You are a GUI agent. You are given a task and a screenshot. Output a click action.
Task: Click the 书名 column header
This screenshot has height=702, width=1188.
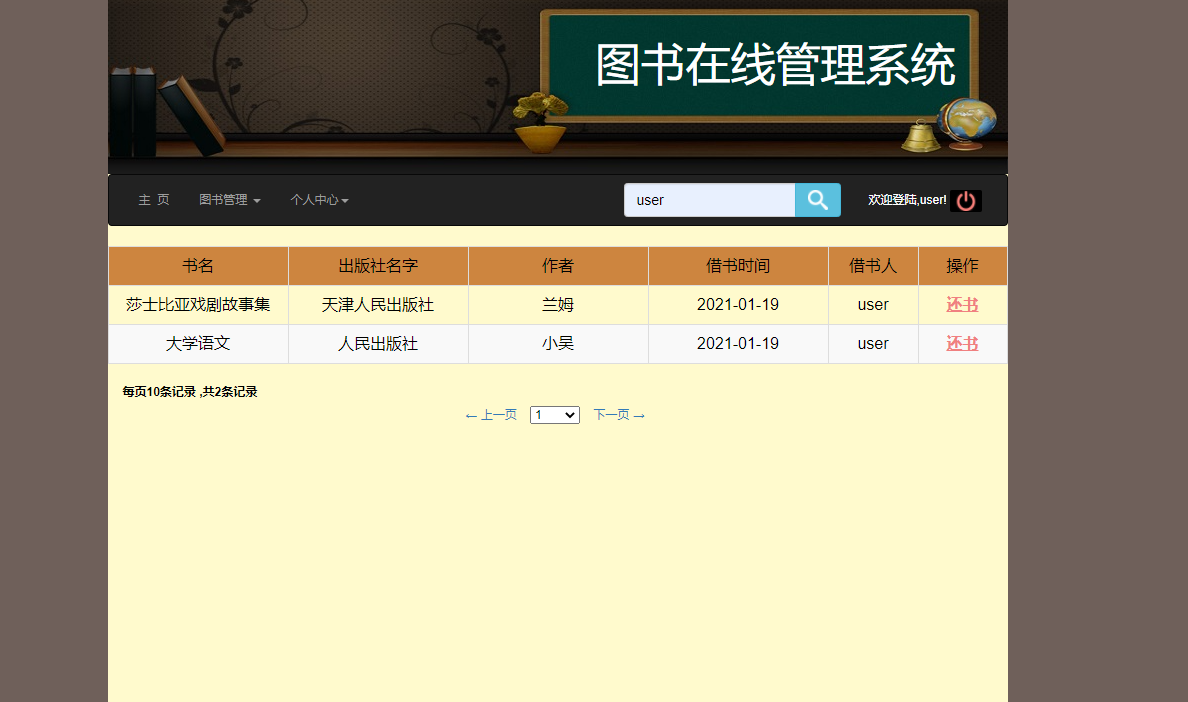point(197,265)
